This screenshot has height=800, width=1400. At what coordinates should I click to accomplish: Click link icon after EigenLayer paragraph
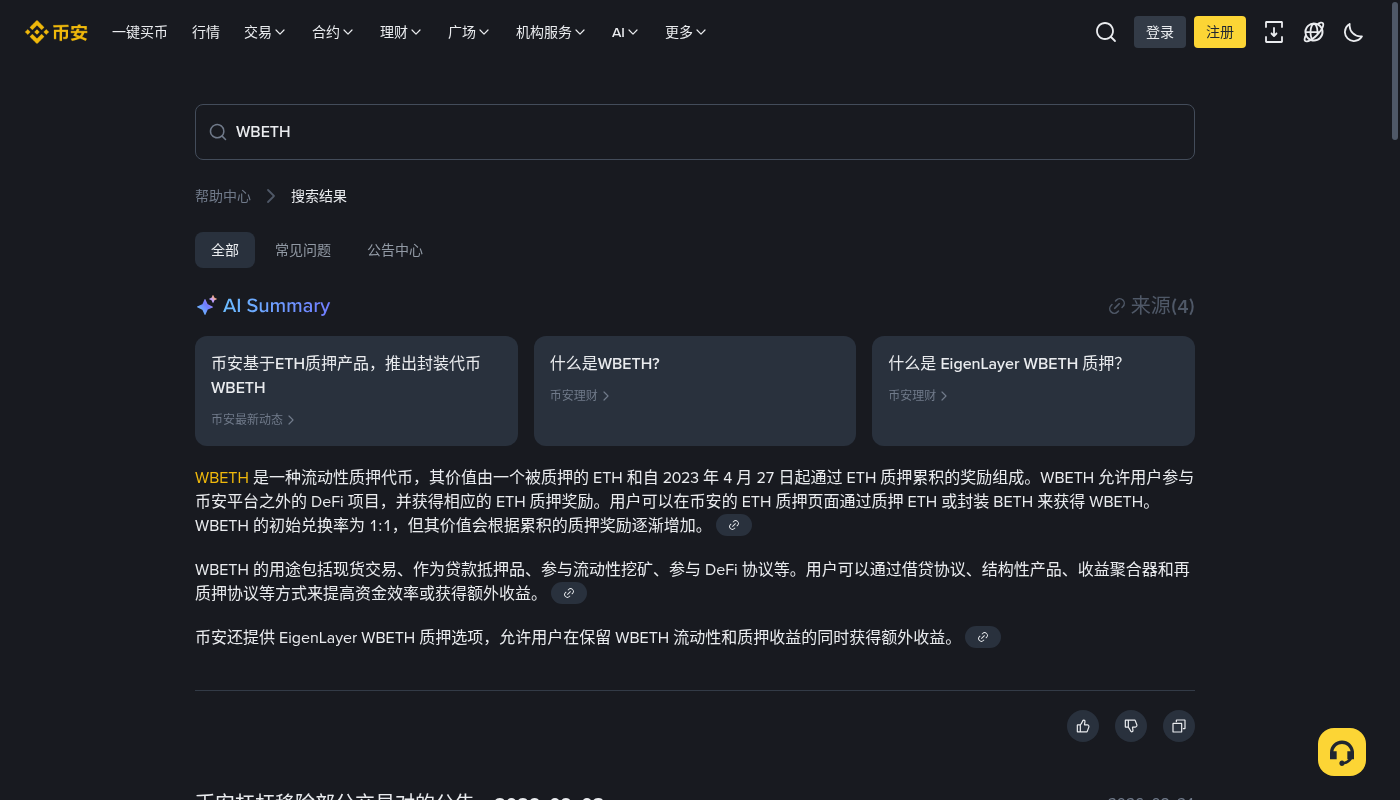click(983, 637)
